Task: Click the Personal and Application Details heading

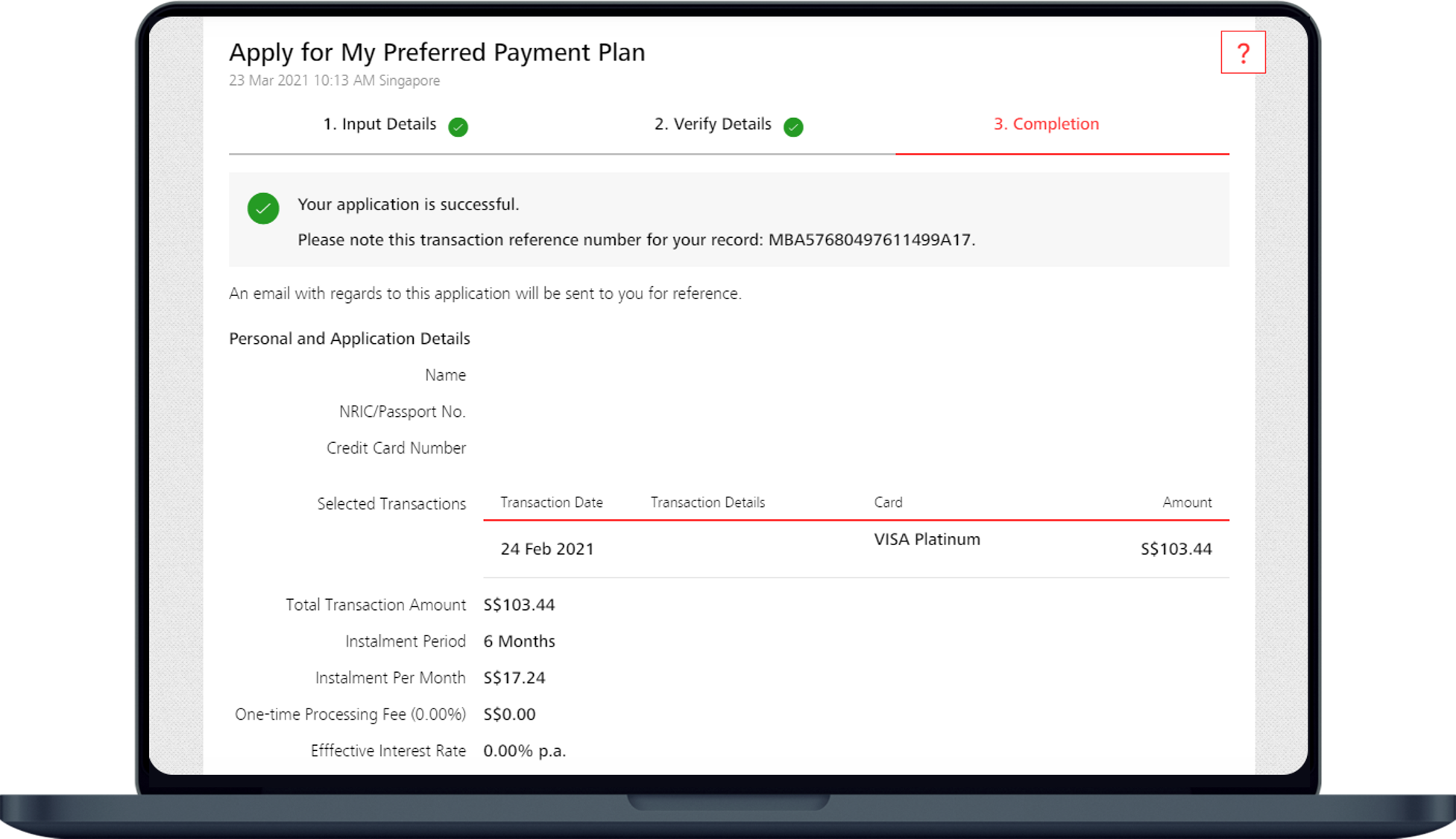Action: (349, 339)
